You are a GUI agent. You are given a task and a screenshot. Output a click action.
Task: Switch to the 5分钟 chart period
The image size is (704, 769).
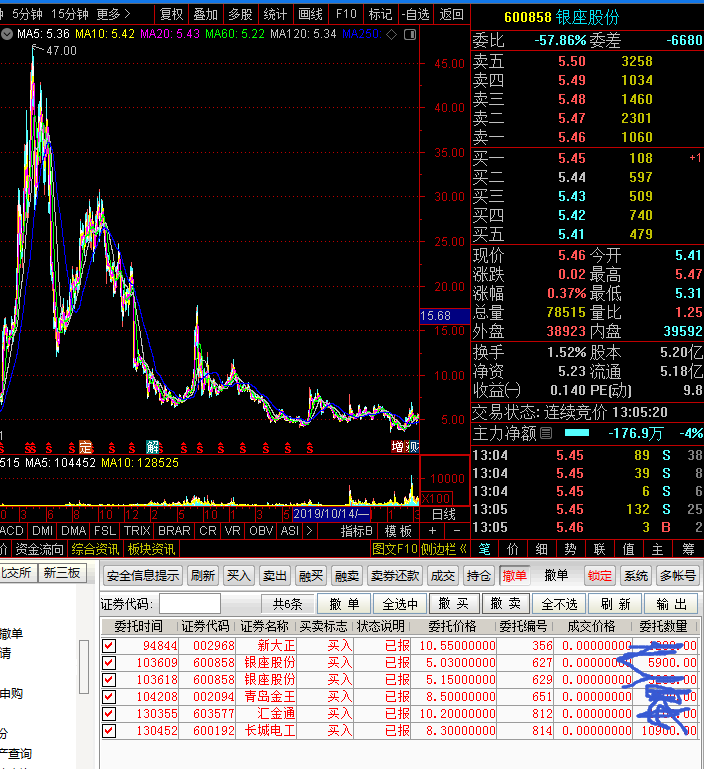27,14
